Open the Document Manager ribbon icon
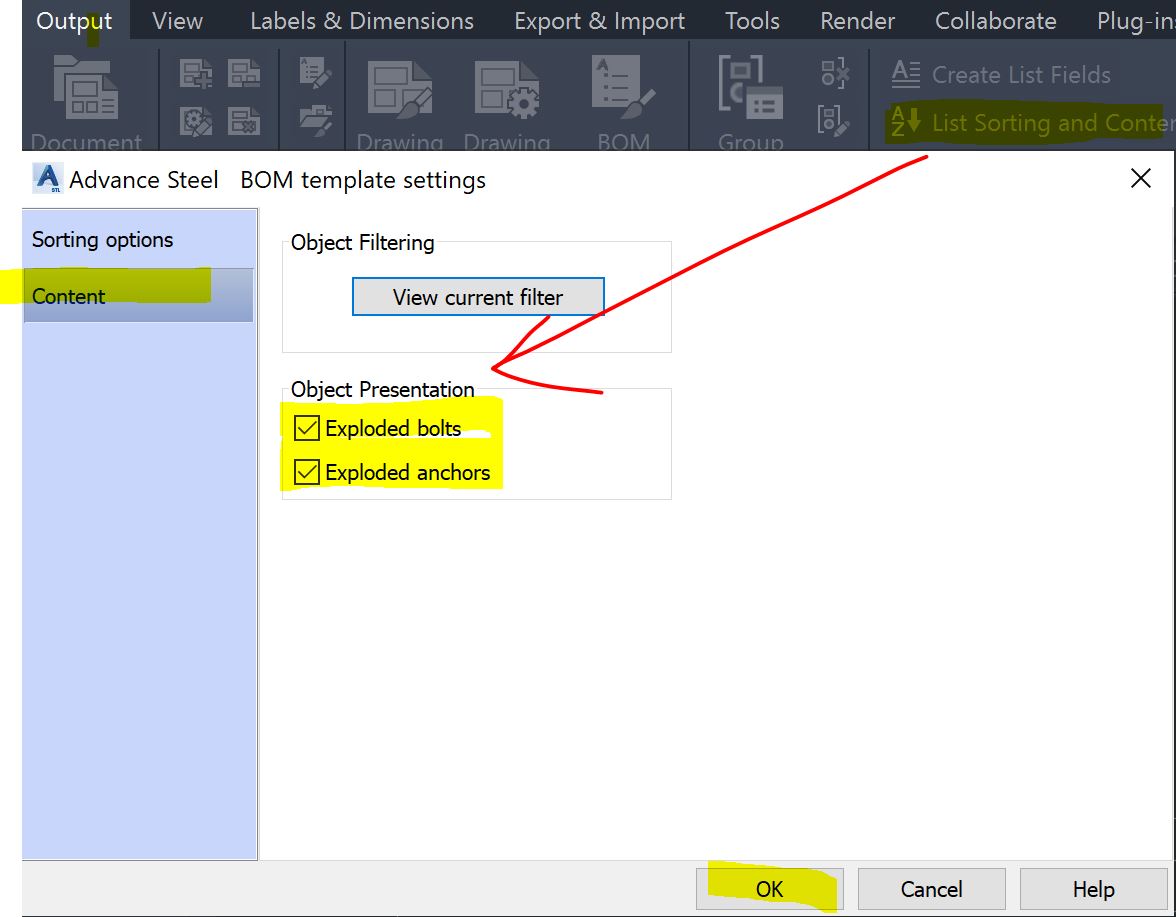The image size is (1176, 917). coord(86,88)
